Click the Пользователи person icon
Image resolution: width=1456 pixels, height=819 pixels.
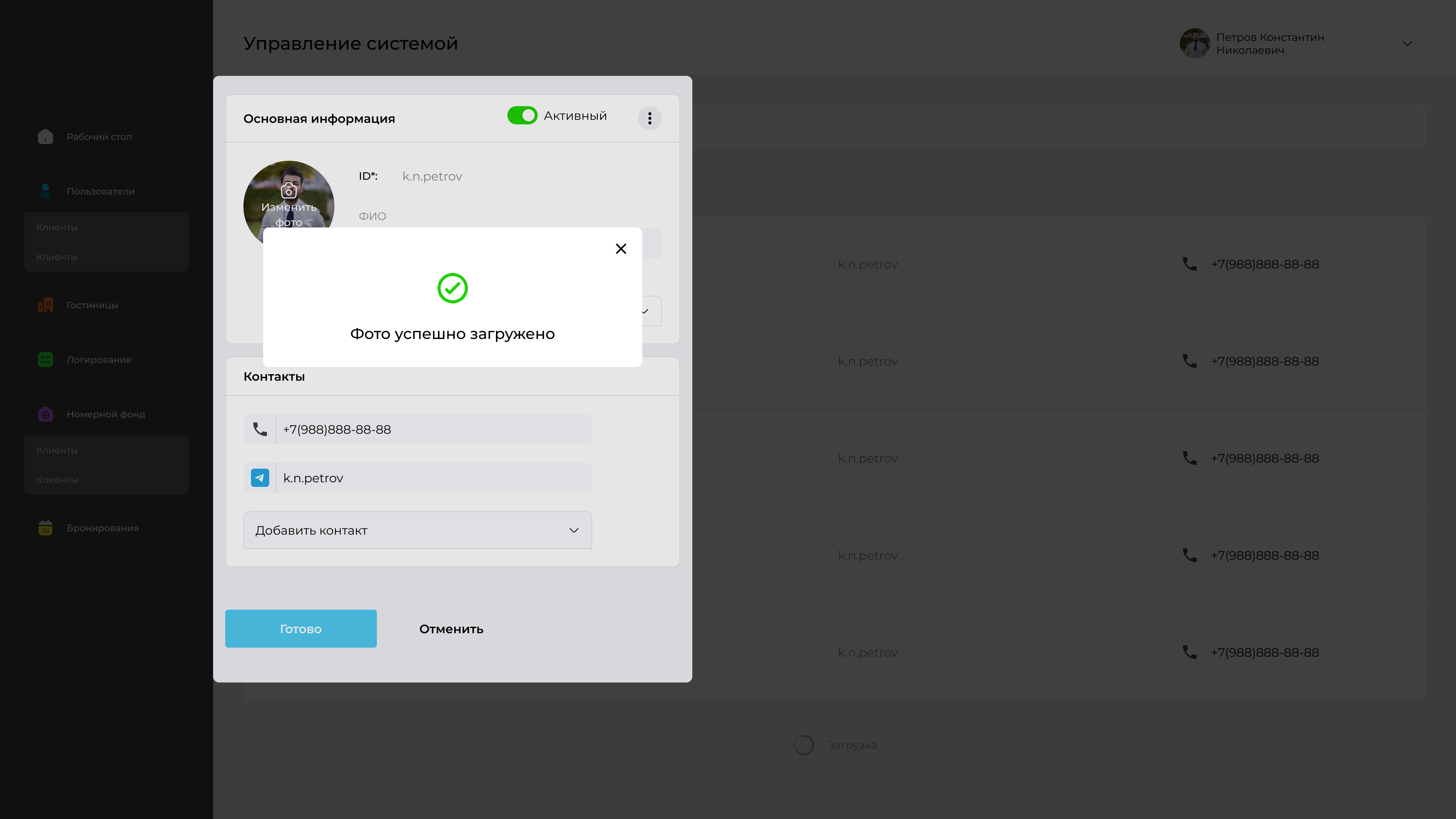click(x=45, y=191)
